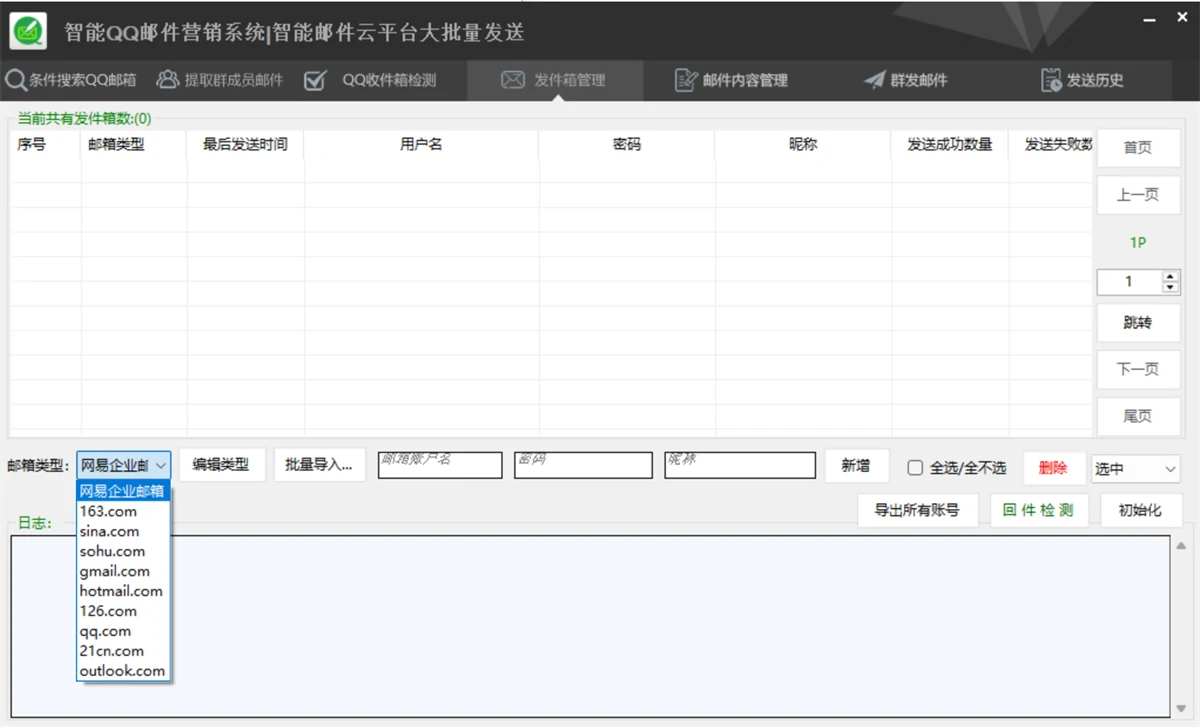The height and width of the screenshot is (727, 1200).
Task: Click the 发件箱管理 envelope icon
Action: click(x=513, y=80)
